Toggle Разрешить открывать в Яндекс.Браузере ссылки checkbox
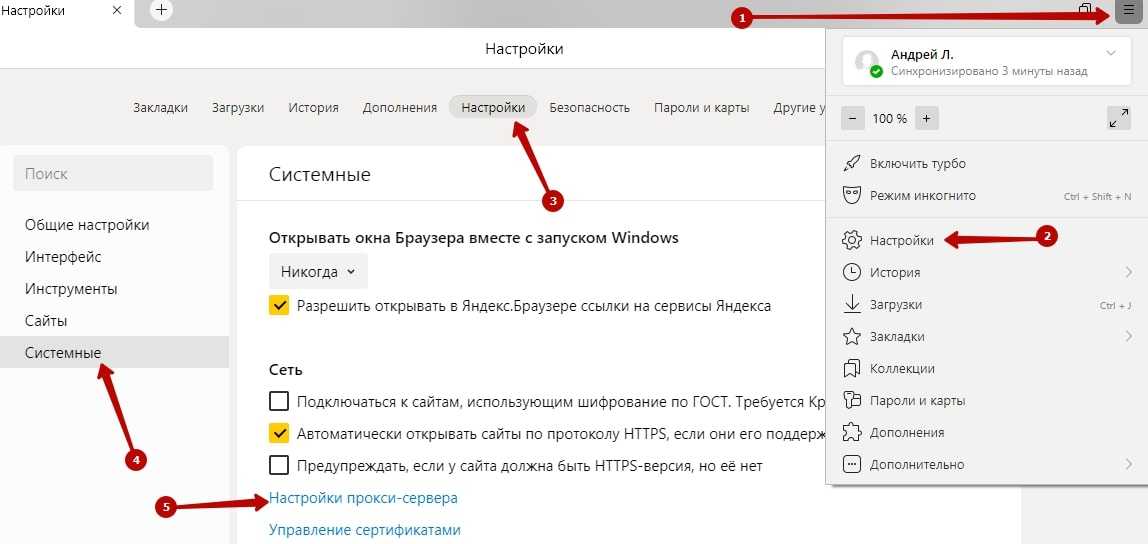The height and width of the screenshot is (544, 1148). coord(279,305)
